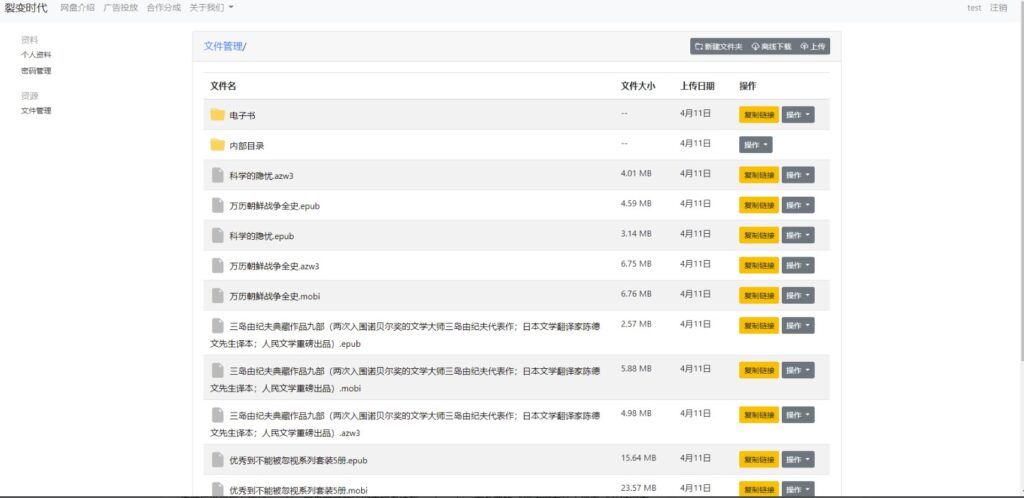
Task: Click the 上传 (upload) button
Action: (x=813, y=46)
